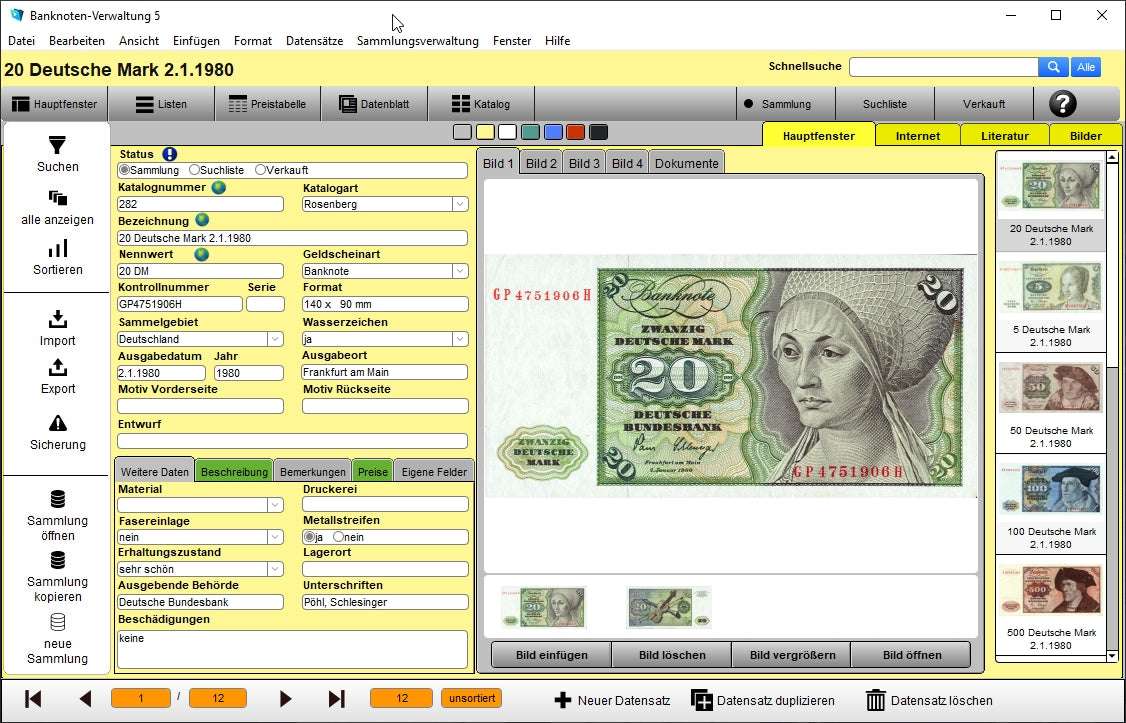Click the neue Sammlung database icon
Viewport: 1126px width, 723px height.
(x=58, y=621)
